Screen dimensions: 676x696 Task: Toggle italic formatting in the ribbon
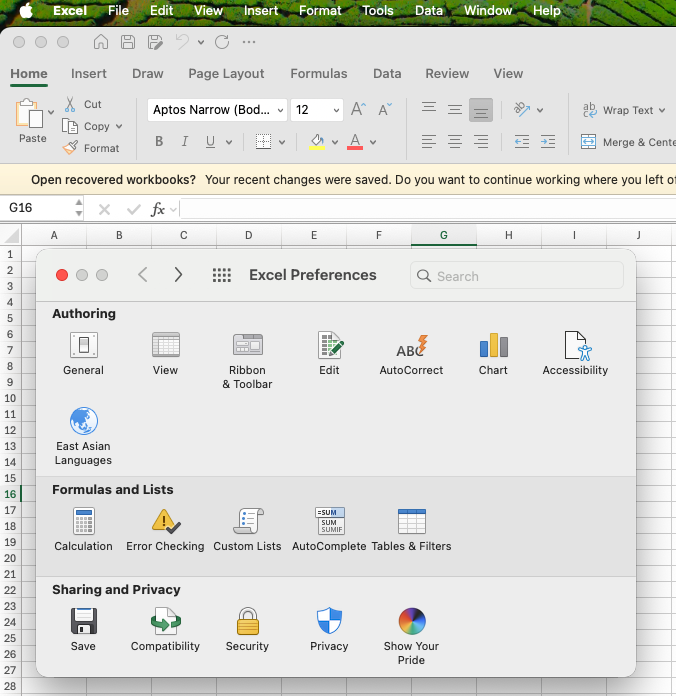click(x=185, y=142)
